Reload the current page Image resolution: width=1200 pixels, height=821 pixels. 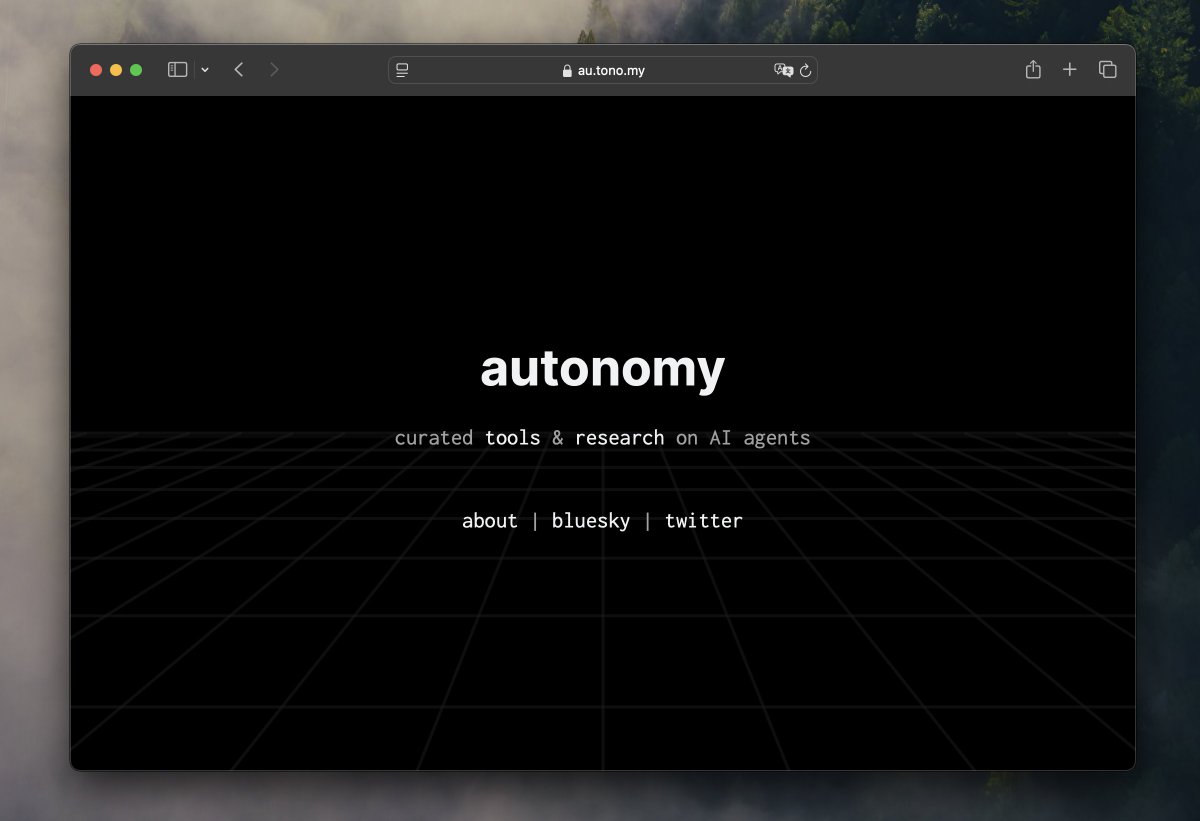805,71
